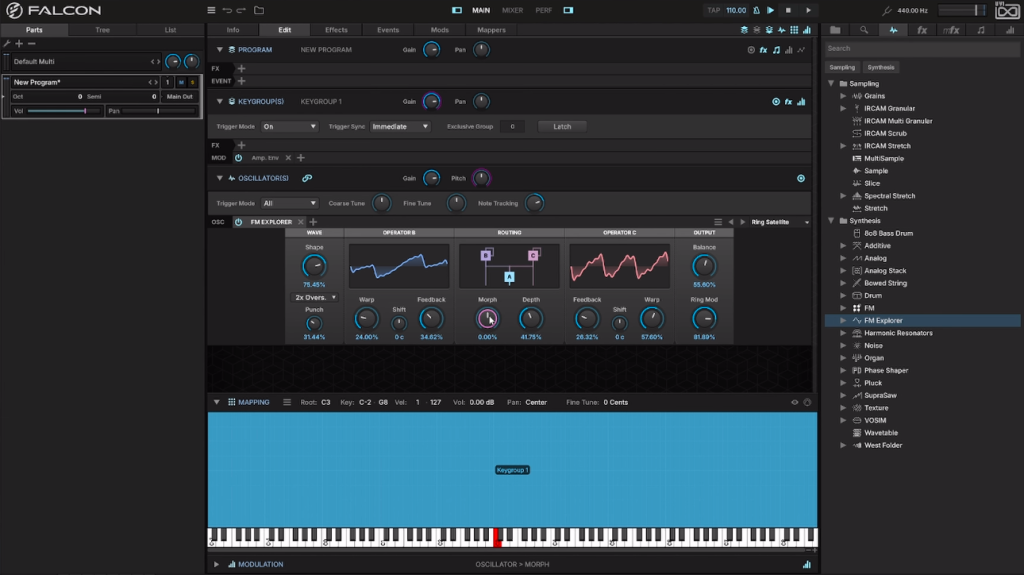The width and height of the screenshot is (1024, 575).
Task: Select operator A in routing display
Action: point(509,277)
